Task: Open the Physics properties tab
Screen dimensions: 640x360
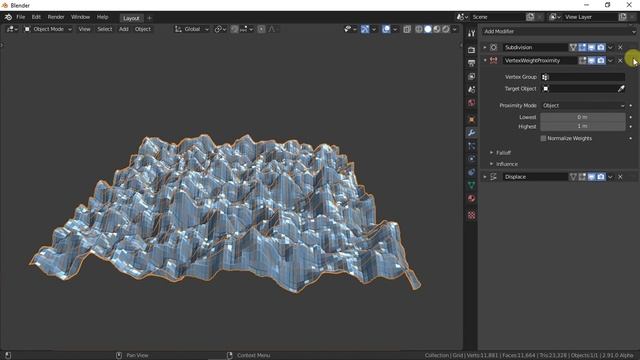Action: (471, 159)
